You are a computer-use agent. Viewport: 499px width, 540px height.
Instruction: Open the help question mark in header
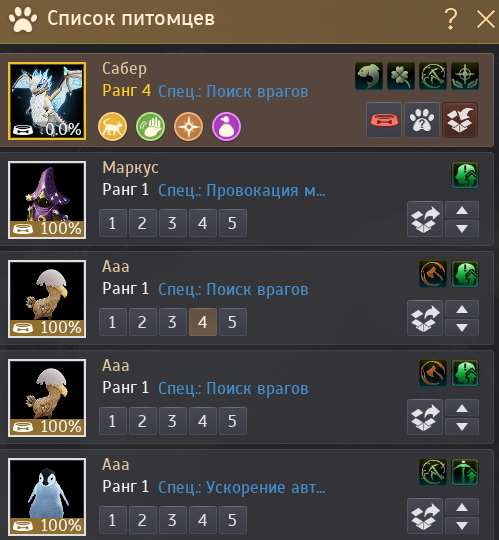(451, 19)
